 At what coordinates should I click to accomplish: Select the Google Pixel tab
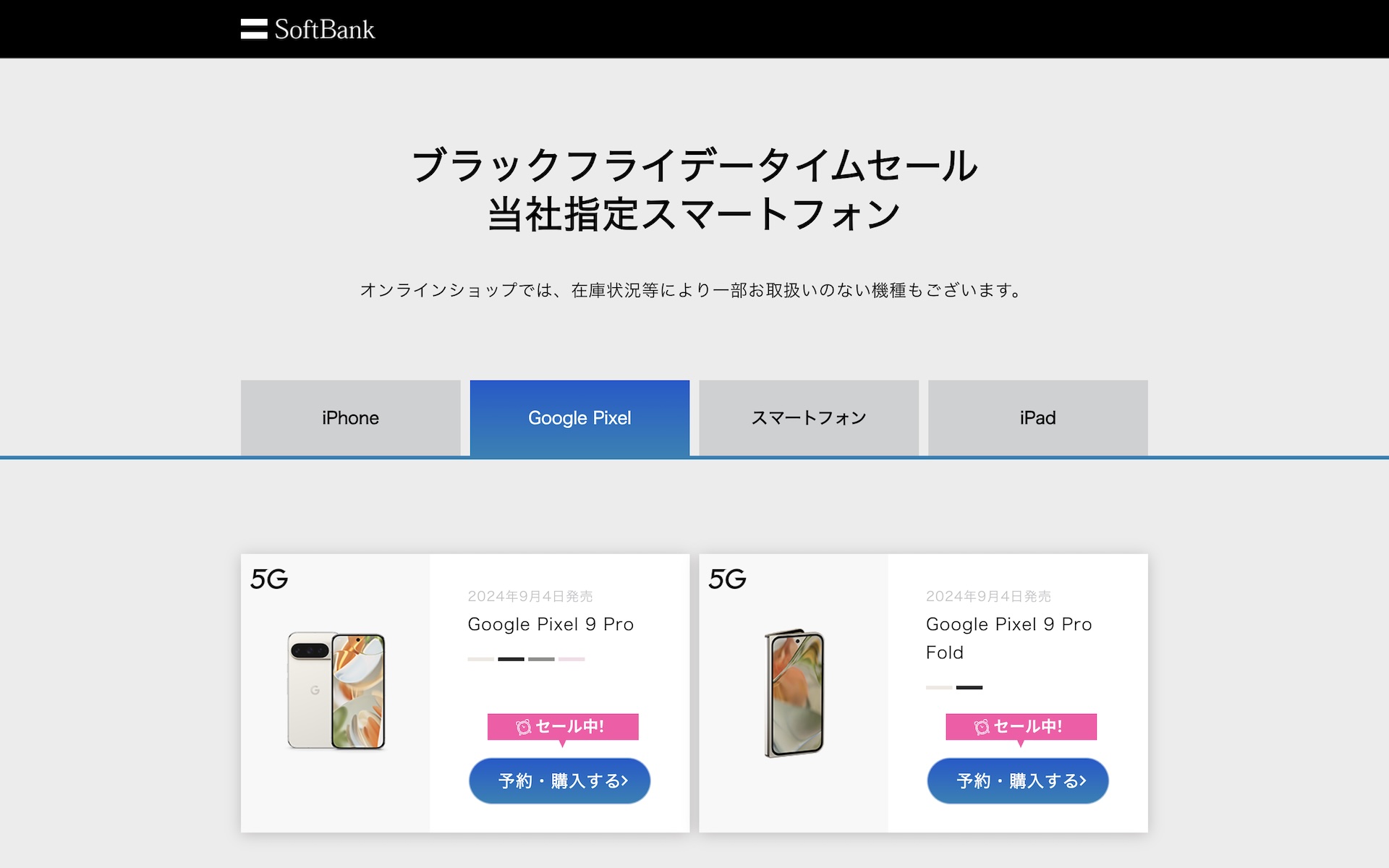579,418
